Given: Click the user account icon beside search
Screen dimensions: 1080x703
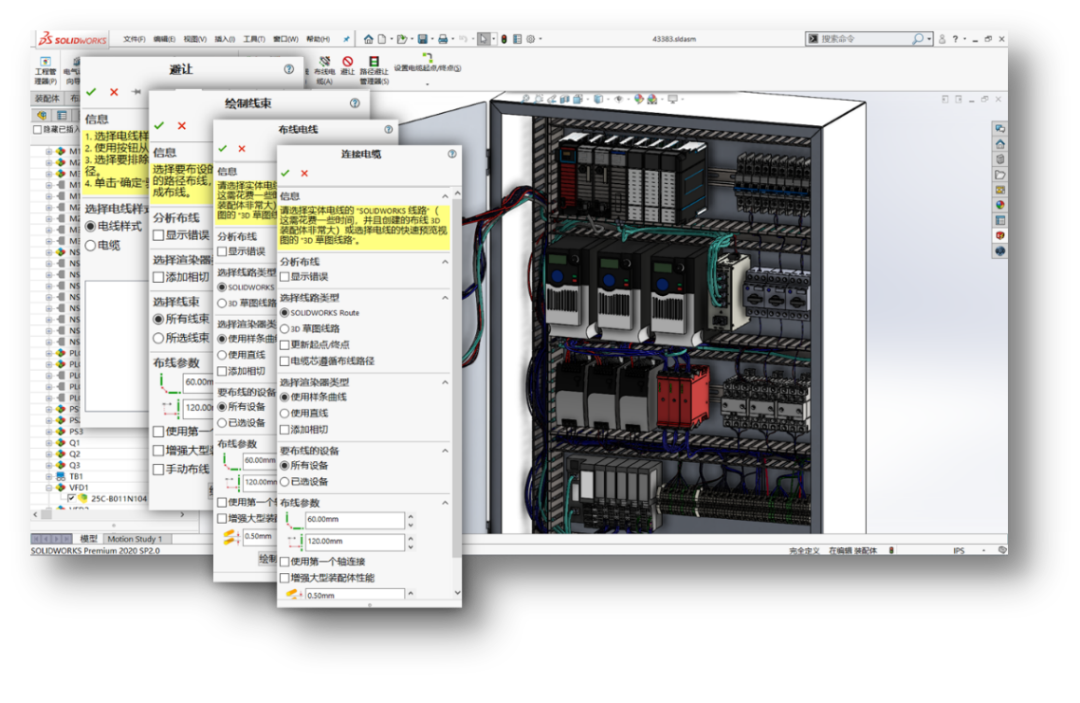Looking at the screenshot, I should click(942, 39).
